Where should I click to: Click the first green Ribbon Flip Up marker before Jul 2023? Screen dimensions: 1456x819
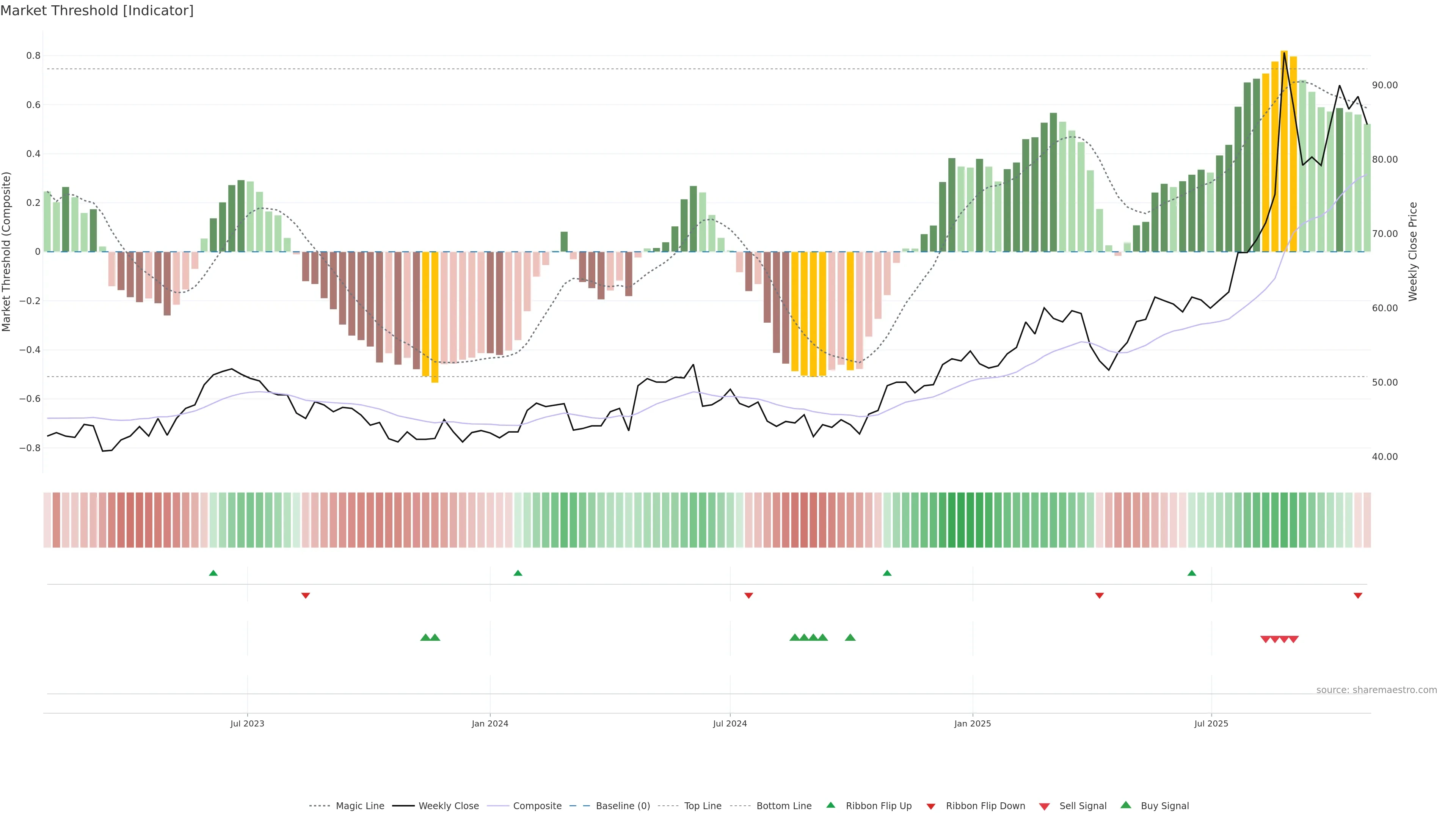coord(213,573)
